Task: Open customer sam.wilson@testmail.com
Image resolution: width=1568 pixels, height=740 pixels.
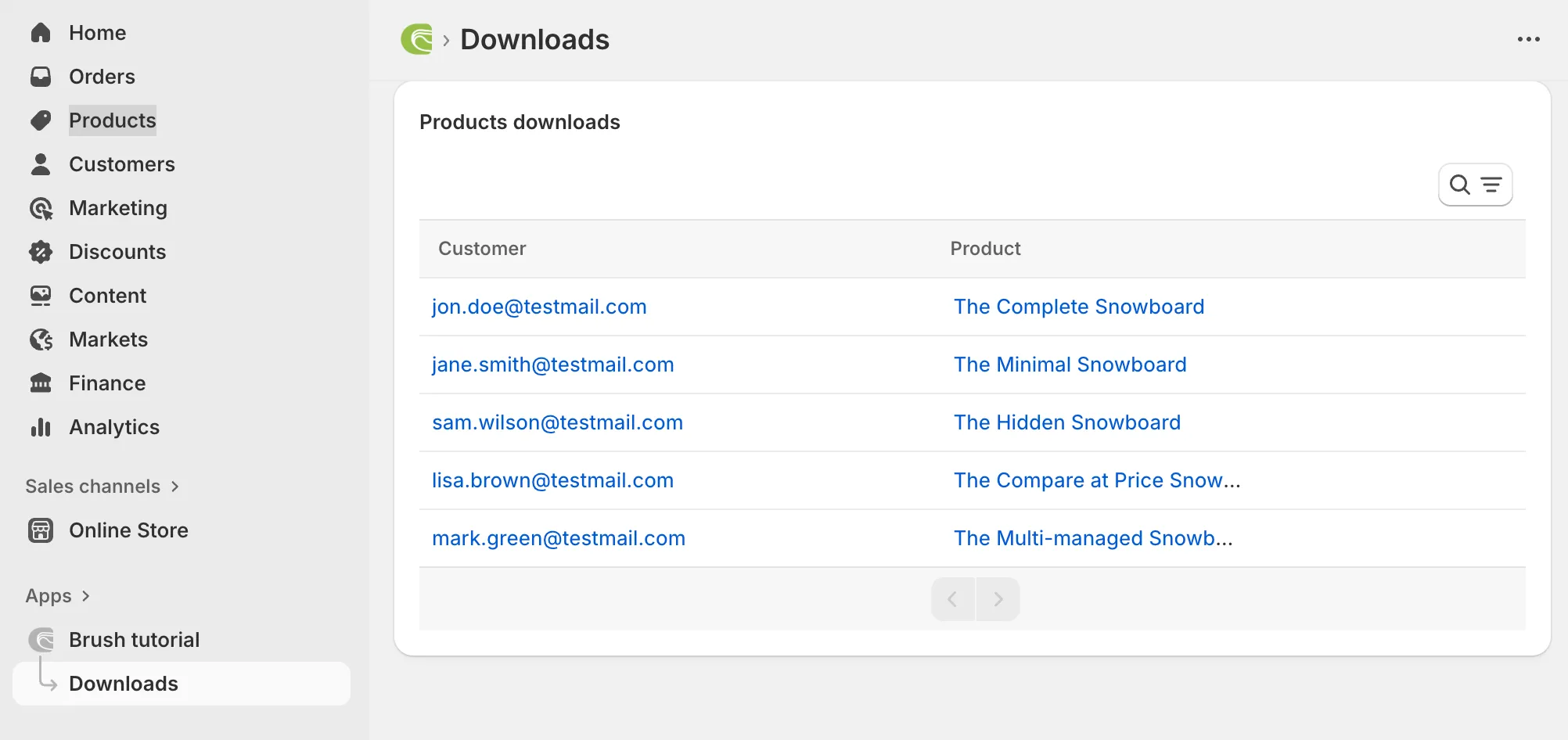Action: click(557, 422)
